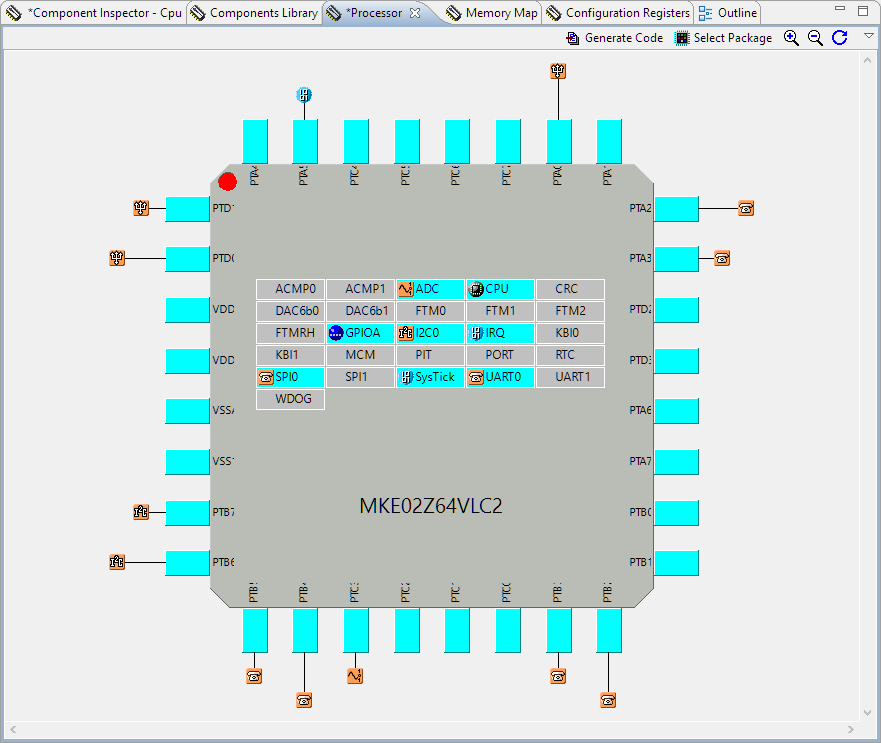
Task: Close the Processor tab
Action: pos(416,13)
